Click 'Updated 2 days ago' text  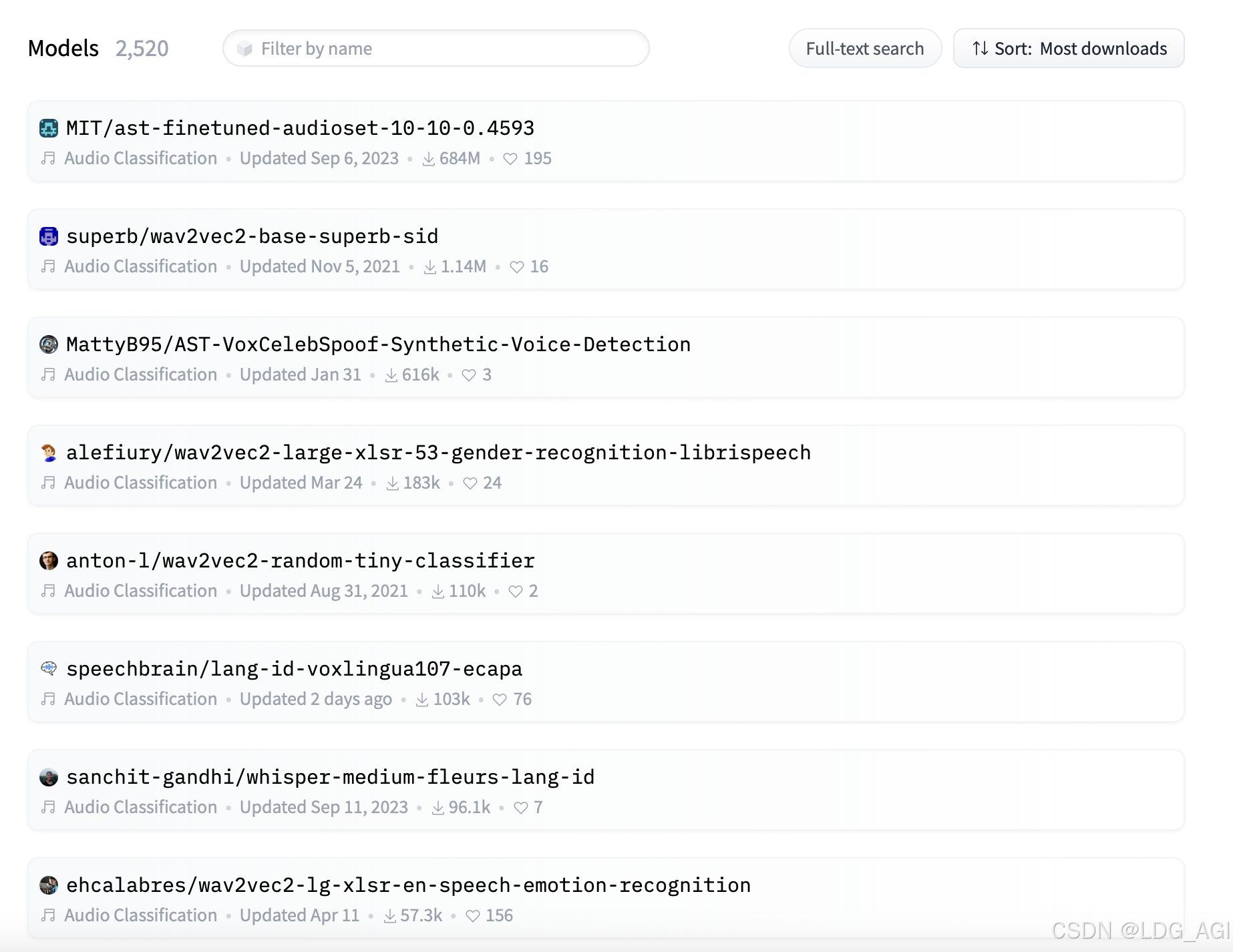click(x=316, y=699)
